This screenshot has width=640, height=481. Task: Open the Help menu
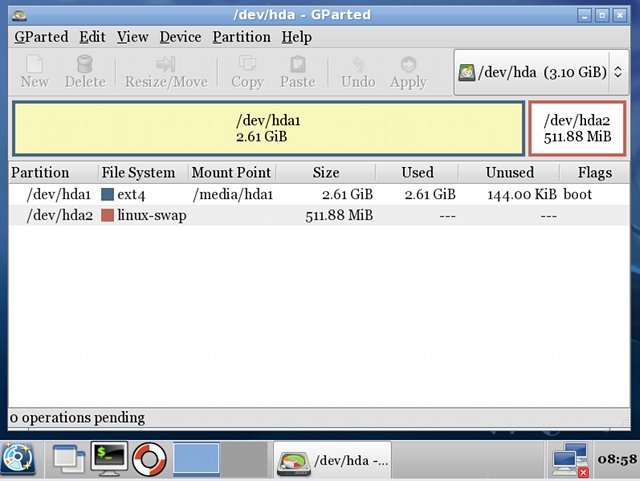tap(296, 37)
